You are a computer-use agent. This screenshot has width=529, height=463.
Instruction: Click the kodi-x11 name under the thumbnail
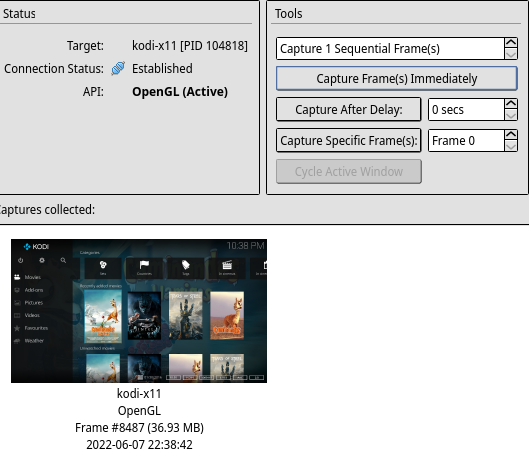(x=139, y=393)
